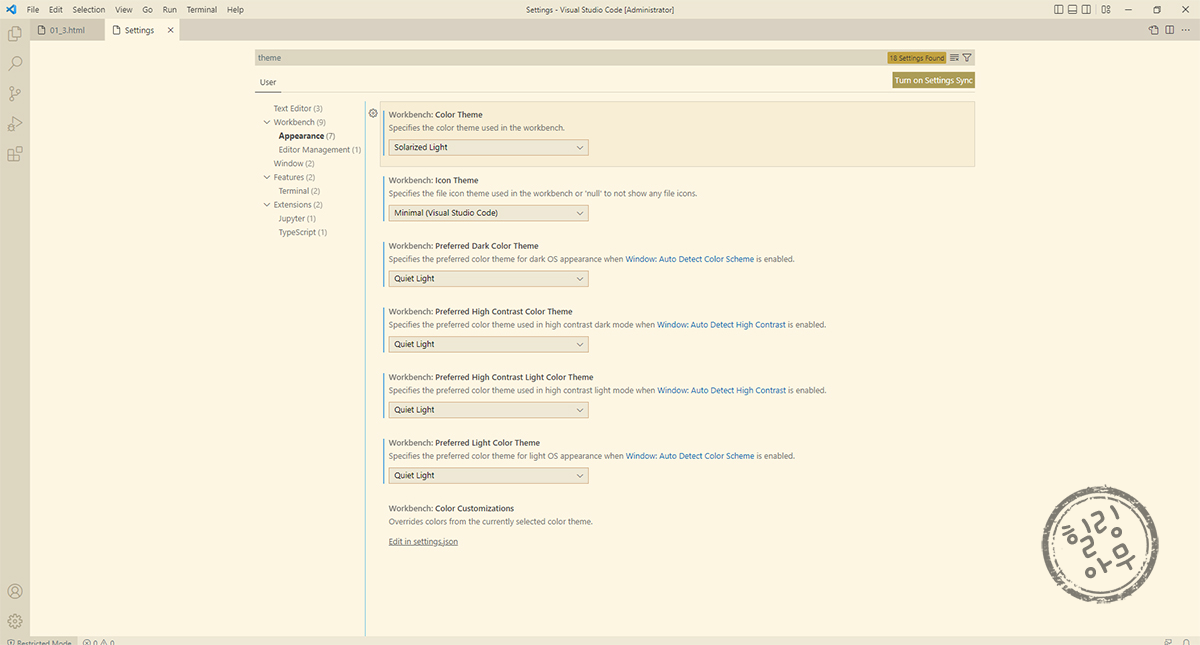Image resolution: width=1200 pixels, height=645 pixels.
Task: Toggle Primary Side Bar layout icon
Action: tap(1059, 9)
